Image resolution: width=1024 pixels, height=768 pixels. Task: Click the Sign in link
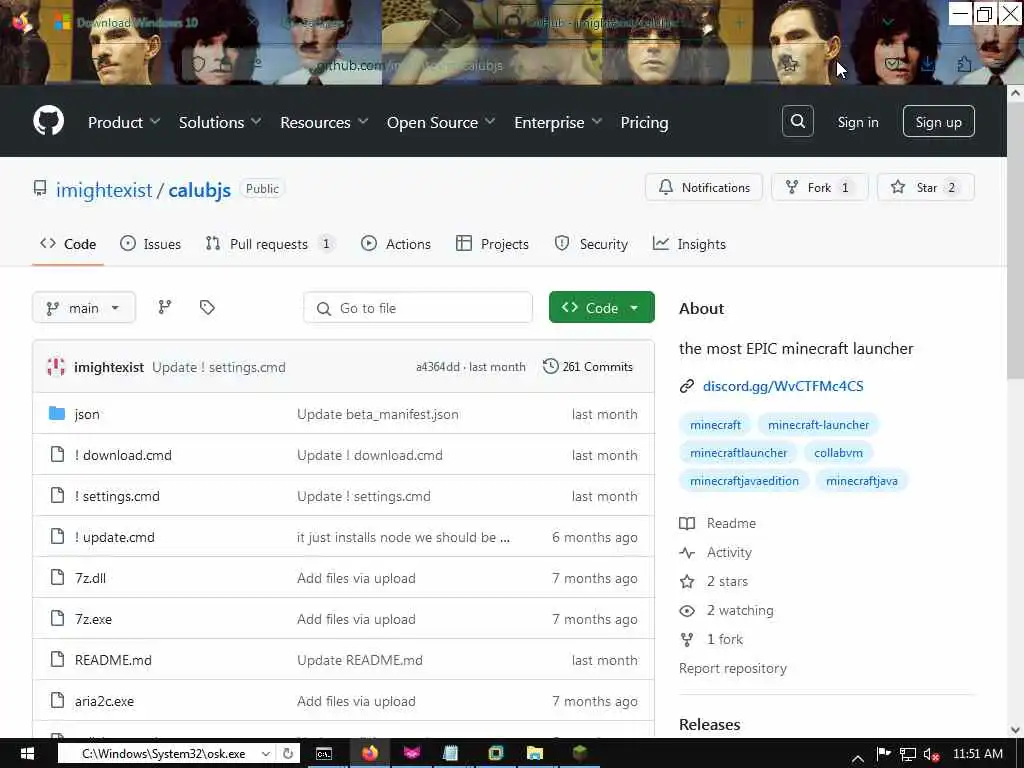(x=857, y=122)
